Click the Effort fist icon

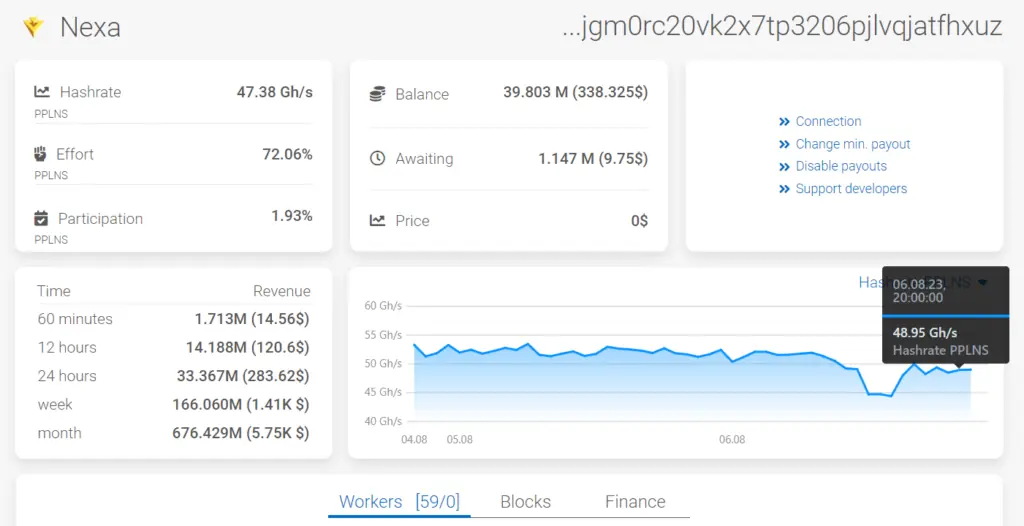click(x=40, y=154)
